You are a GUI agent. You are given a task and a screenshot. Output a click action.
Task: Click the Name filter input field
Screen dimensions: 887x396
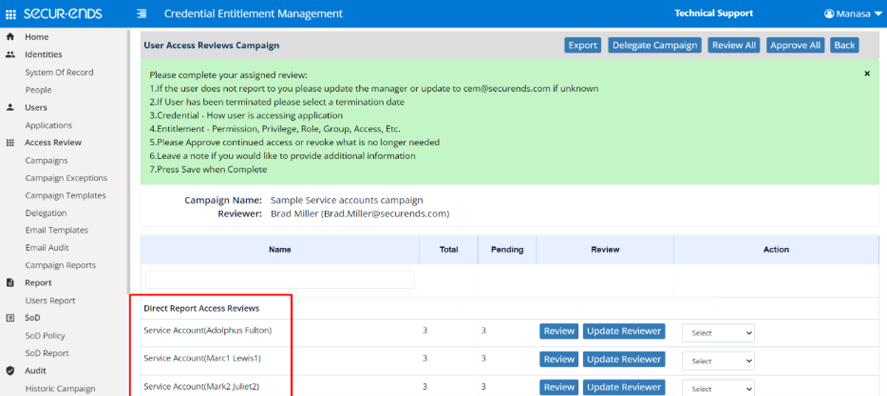click(280, 280)
